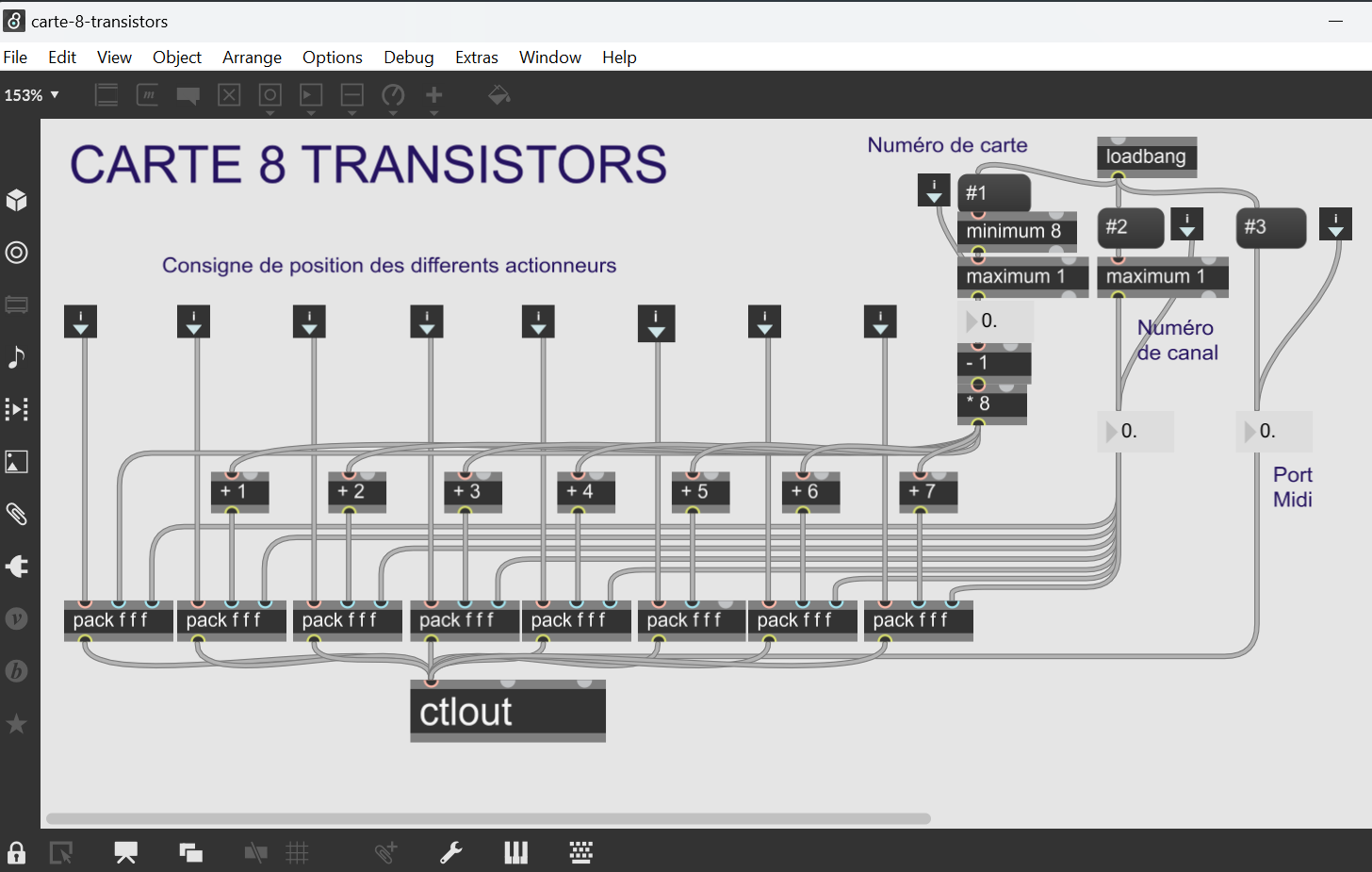This screenshot has height=872, width=1372.
Task: Click the piano keys icon in bottom toolbar
Action: [x=516, y=853]
